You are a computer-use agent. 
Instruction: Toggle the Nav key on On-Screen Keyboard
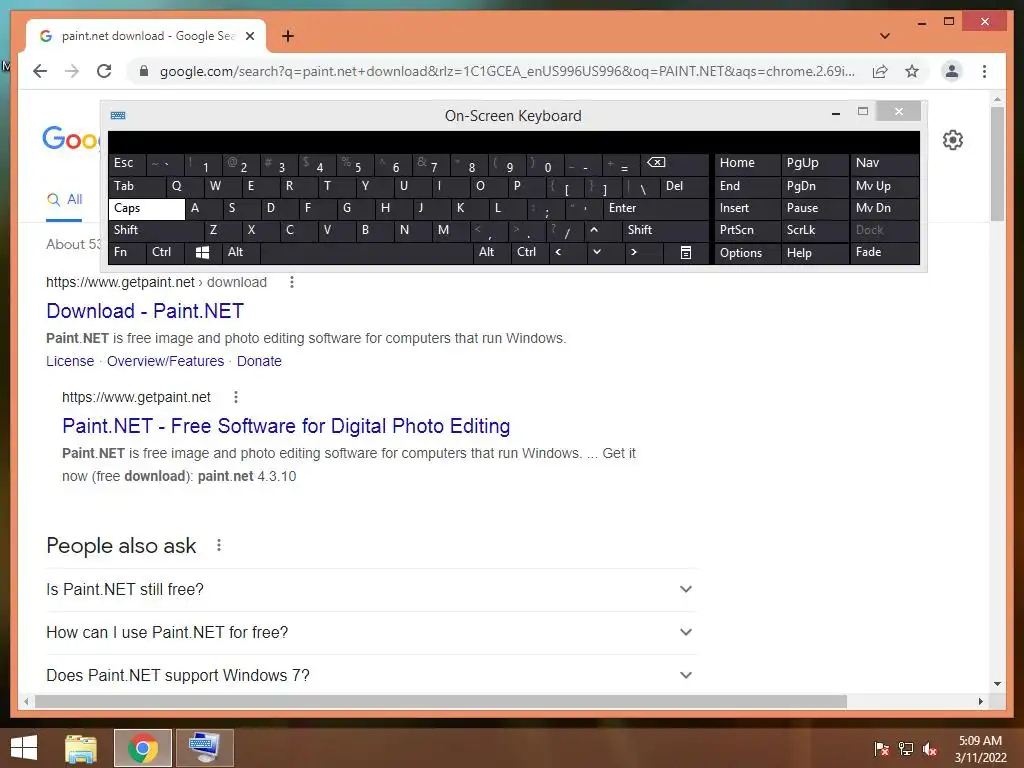click(885, 163)
